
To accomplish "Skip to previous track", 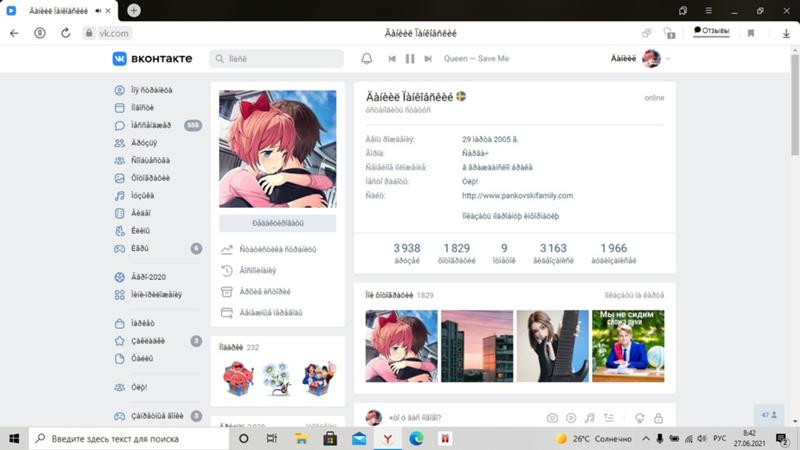I will pos(392,59).
